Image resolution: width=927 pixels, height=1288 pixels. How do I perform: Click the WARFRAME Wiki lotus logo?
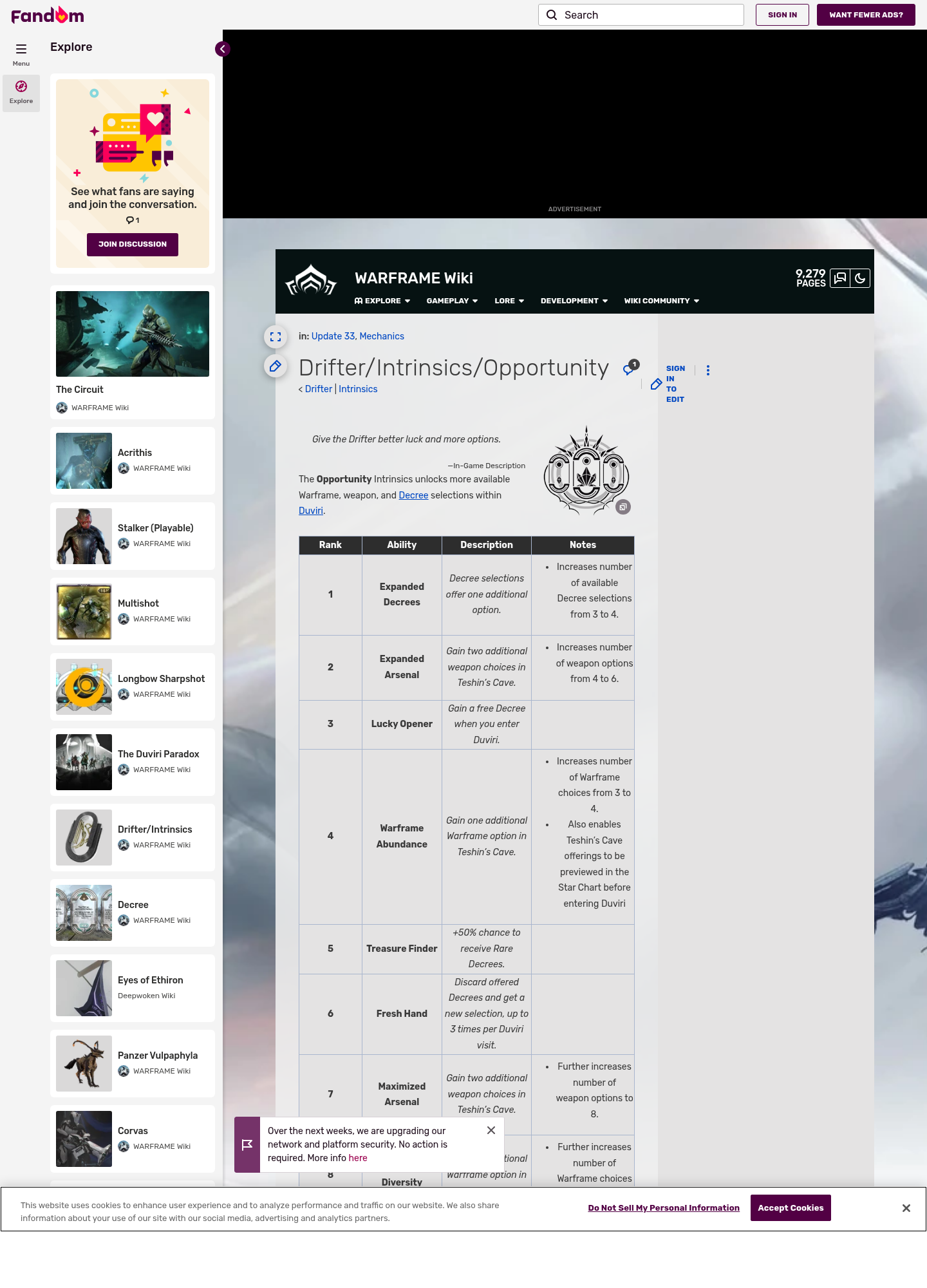tap(311, 281)
